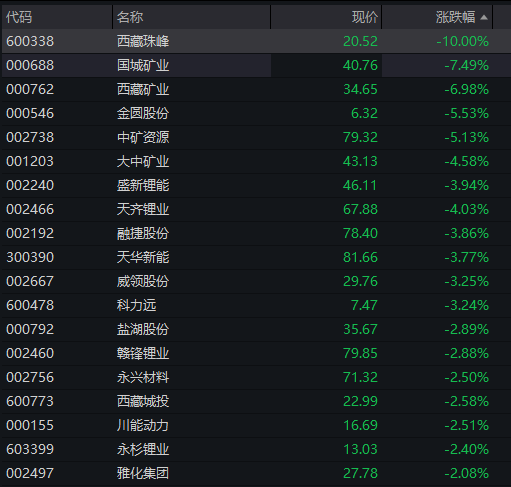Screen dimensions: 511x487
Task: Click price 71.32
Action: pos(360,377)
